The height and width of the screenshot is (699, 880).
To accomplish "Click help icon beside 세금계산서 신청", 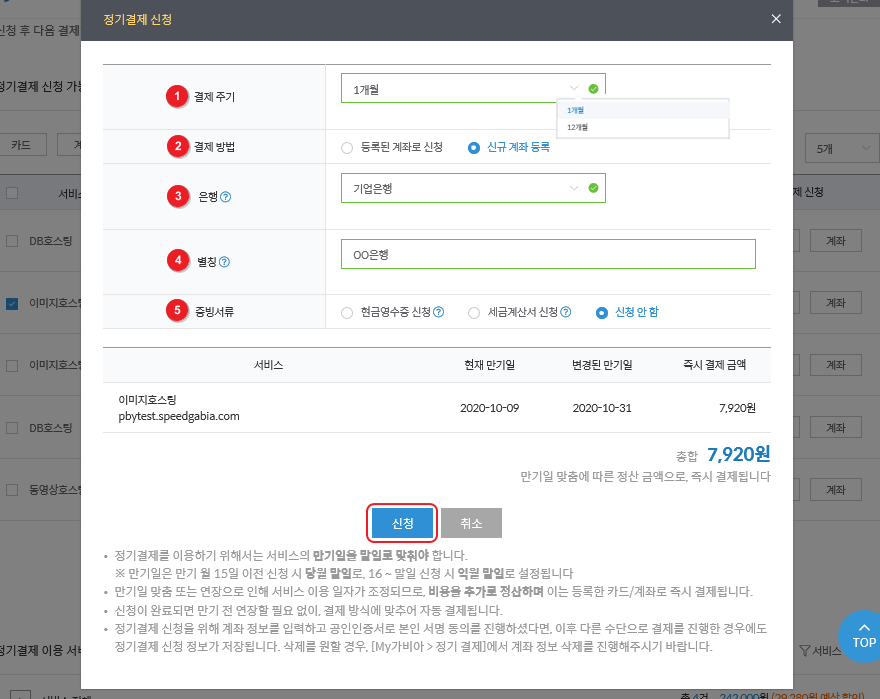I will pyautogui.click(x=566, y=312).
